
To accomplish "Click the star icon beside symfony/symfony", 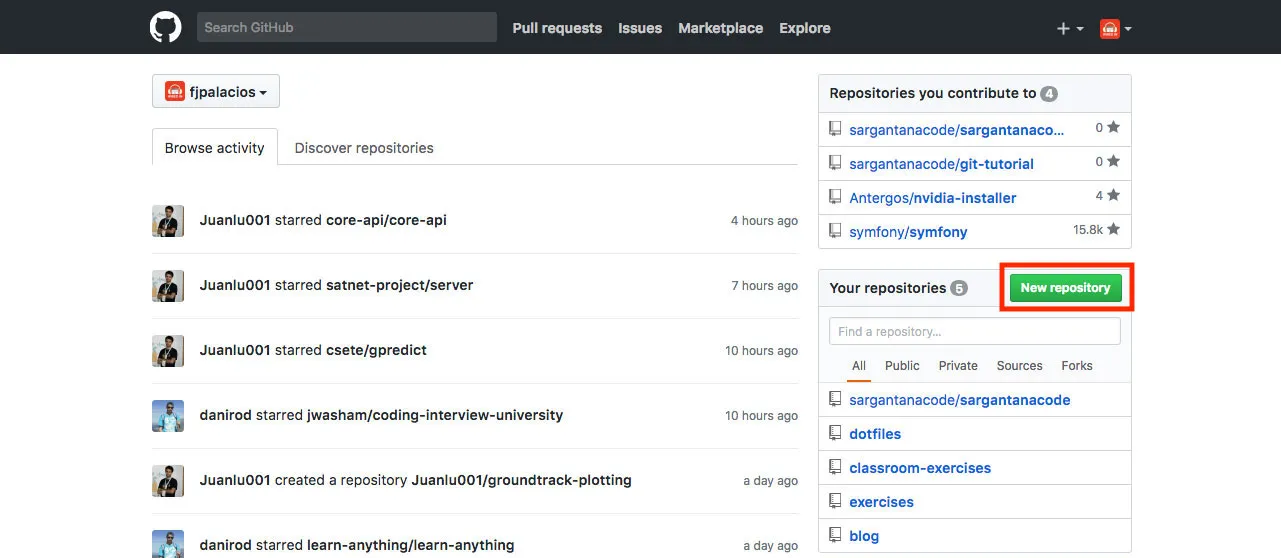I will pyautogui.click(x=1113, y=229).
